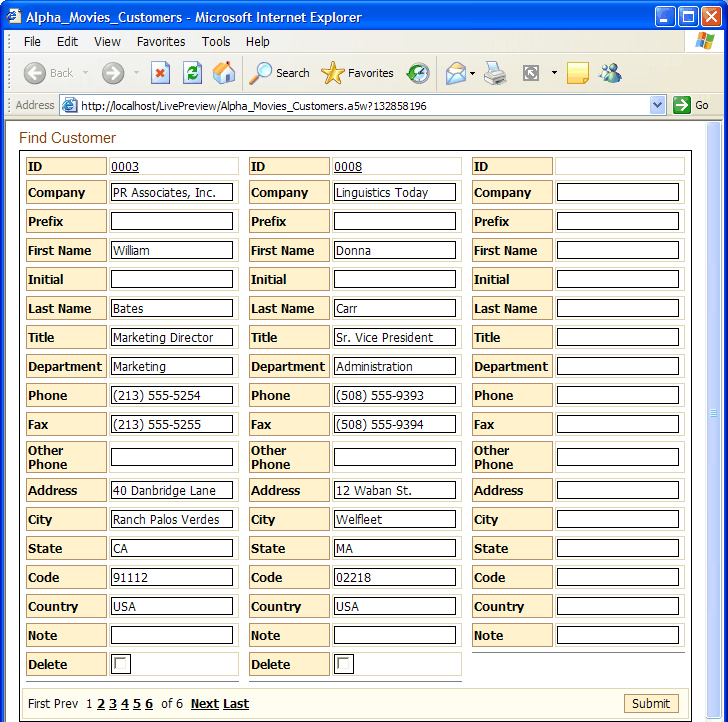This screenshot has width=728, height=722.
Task: Open Favorites star button
Action: click(357, 73)
